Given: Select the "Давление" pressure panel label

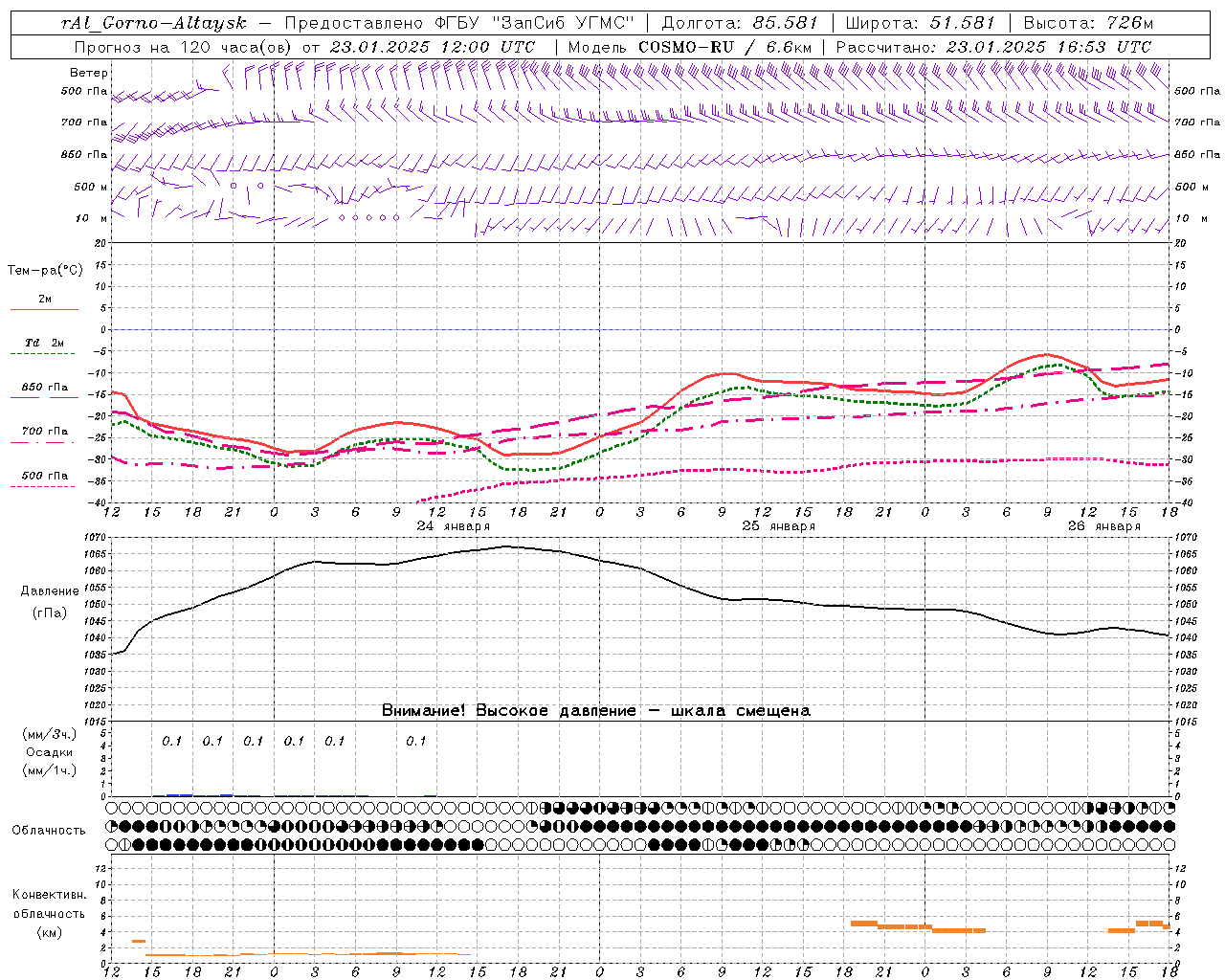Looking at the screenshot, I should pyautogui.click(x=50, y=591).
